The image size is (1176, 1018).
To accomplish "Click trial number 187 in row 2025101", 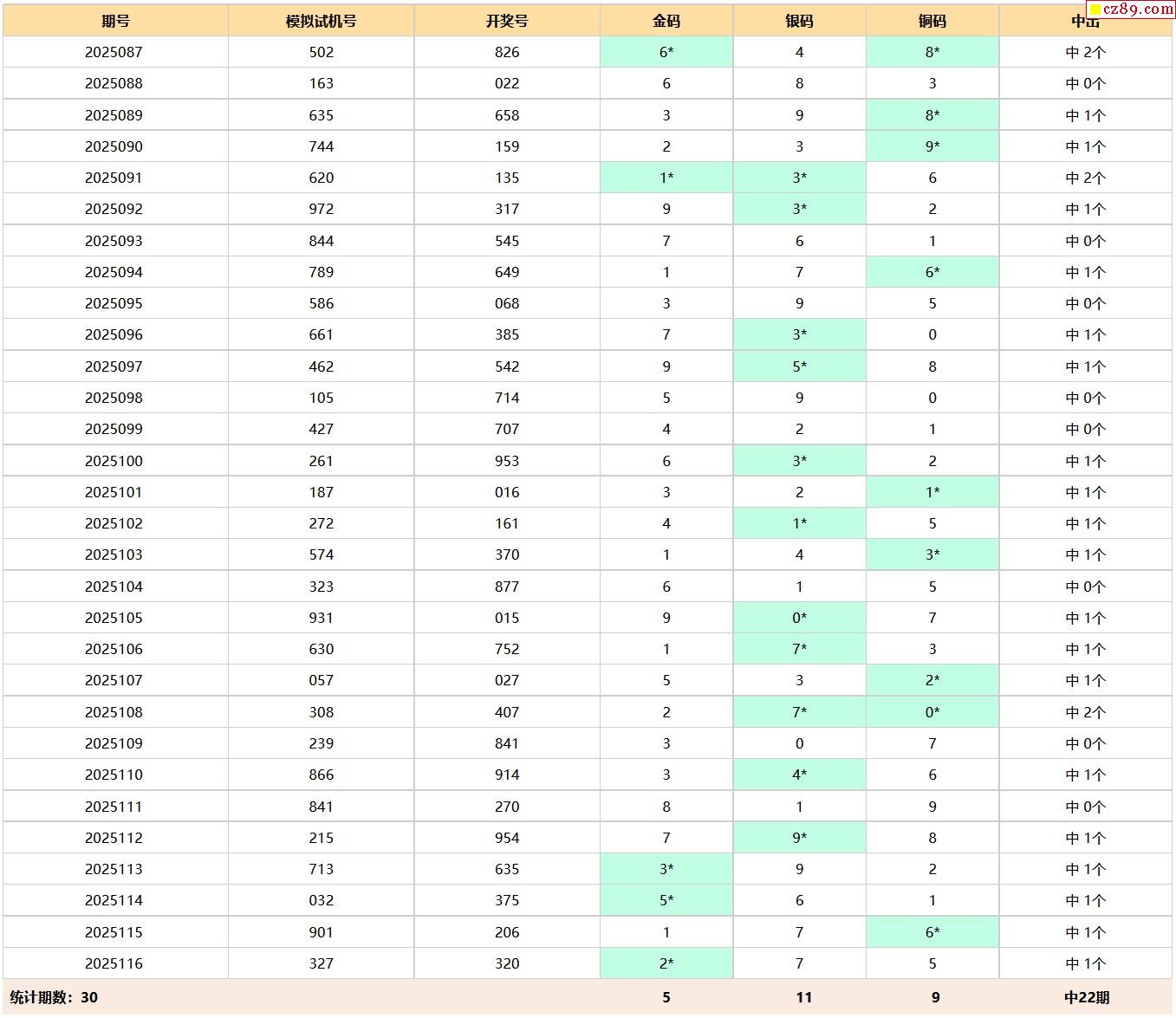I will click(x=322, y=492).
